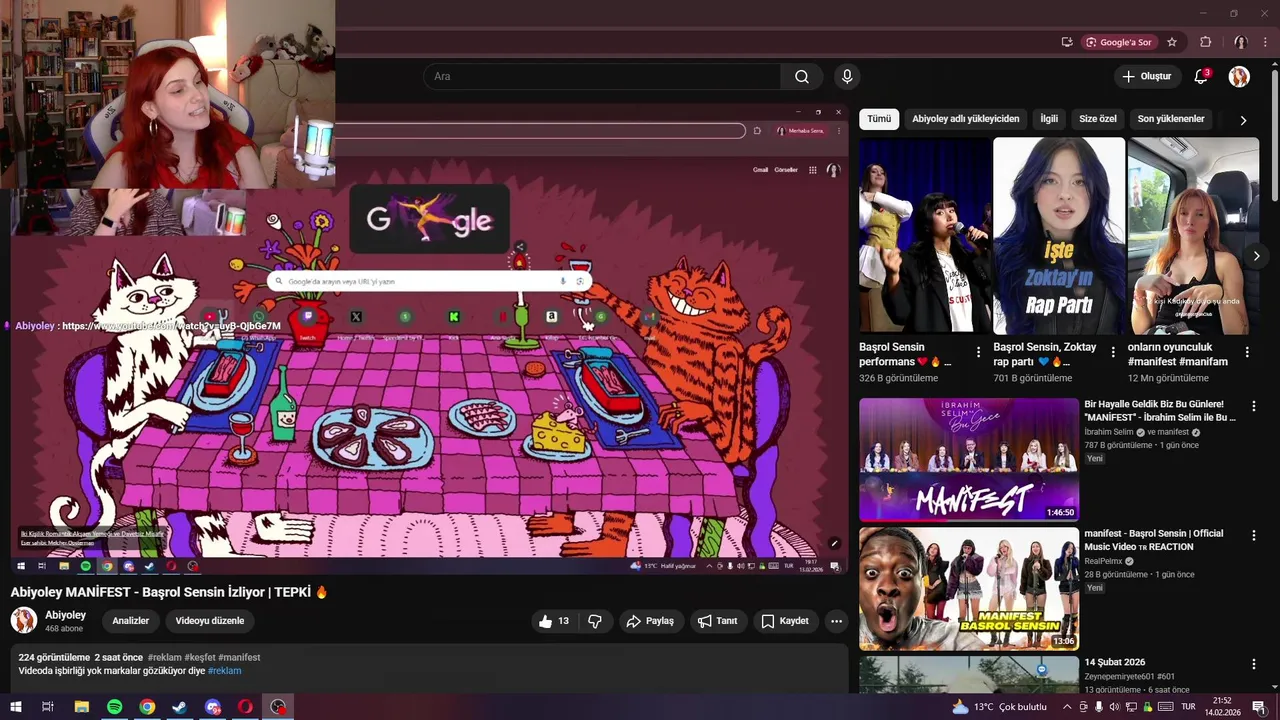Image resolution: width=1280 pixels, height=720 pixels.
Task: Open more actions ellipsis under video
Action: click(836, 621)
